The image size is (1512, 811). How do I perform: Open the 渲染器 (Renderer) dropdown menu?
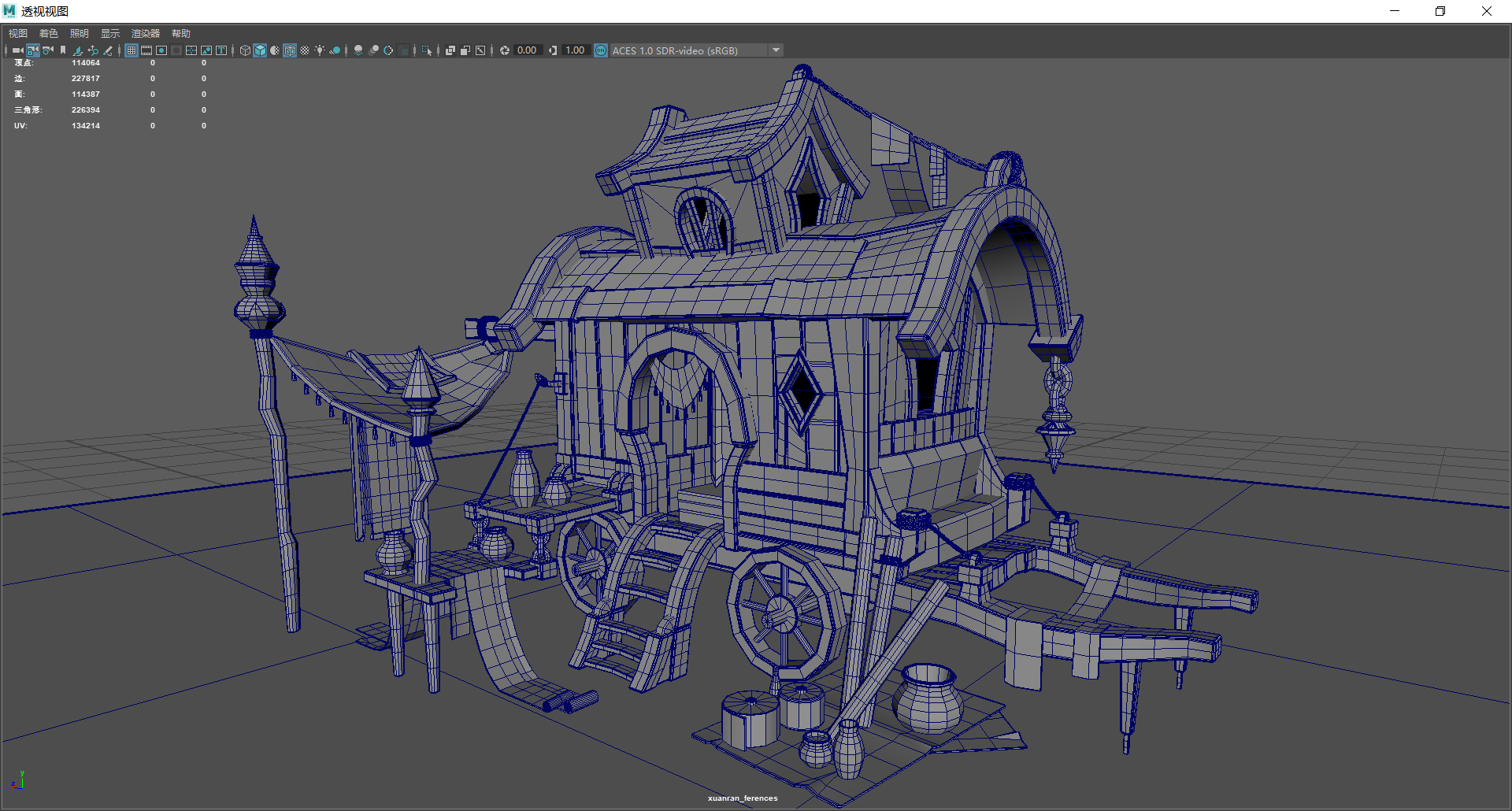145,33
